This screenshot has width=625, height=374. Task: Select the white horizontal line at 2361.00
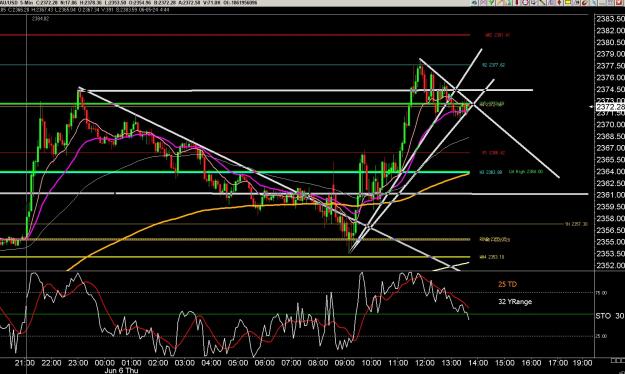294,194
